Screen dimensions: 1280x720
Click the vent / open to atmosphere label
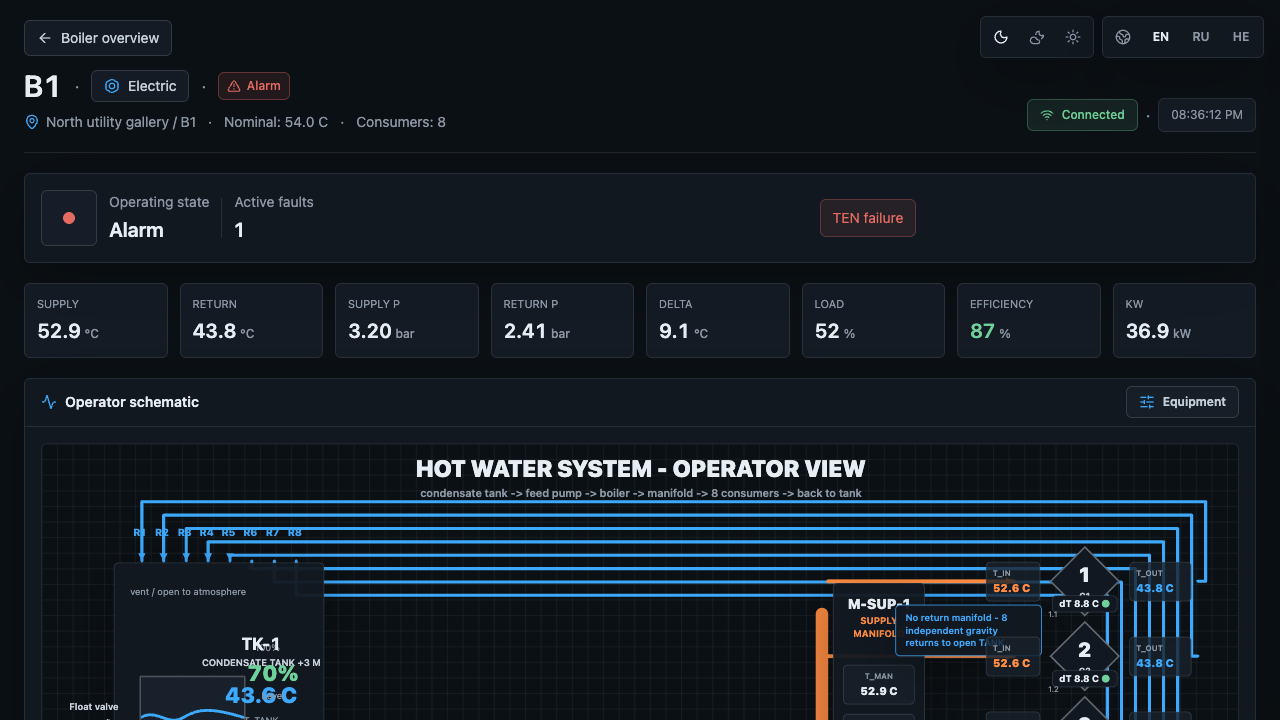pos(188,592)
